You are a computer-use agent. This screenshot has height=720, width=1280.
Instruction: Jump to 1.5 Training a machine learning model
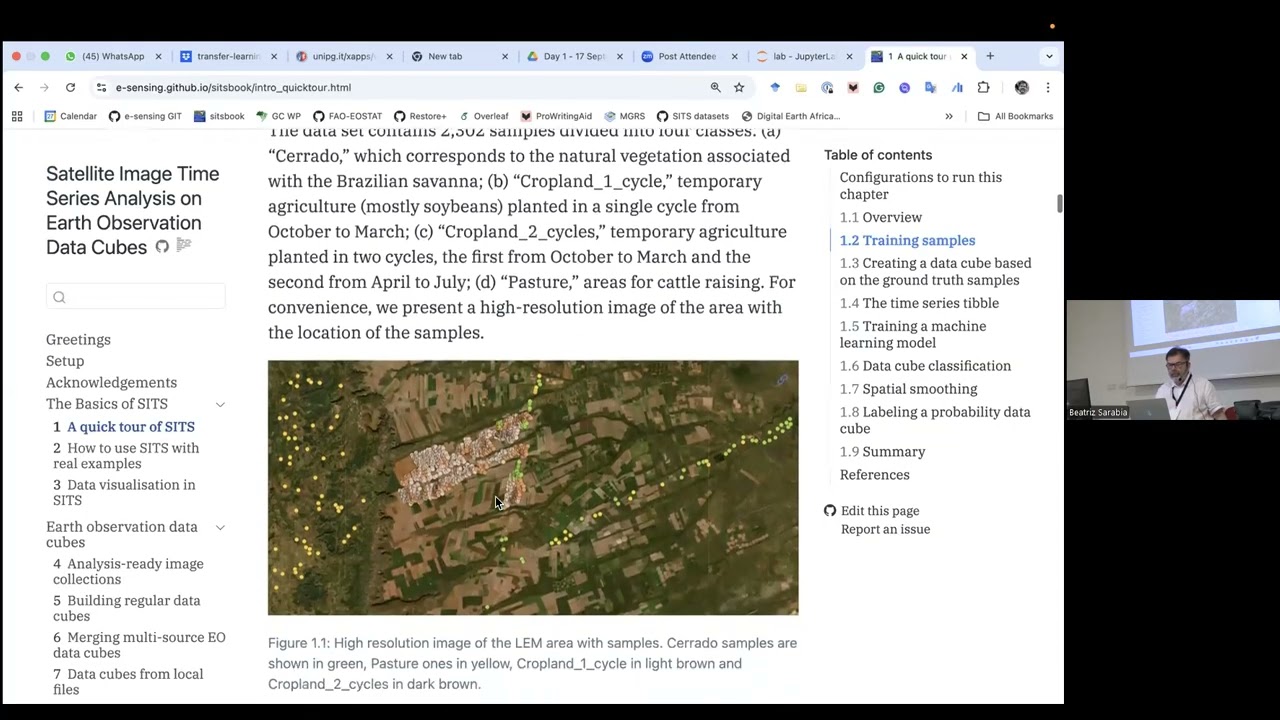coord(913,335)
